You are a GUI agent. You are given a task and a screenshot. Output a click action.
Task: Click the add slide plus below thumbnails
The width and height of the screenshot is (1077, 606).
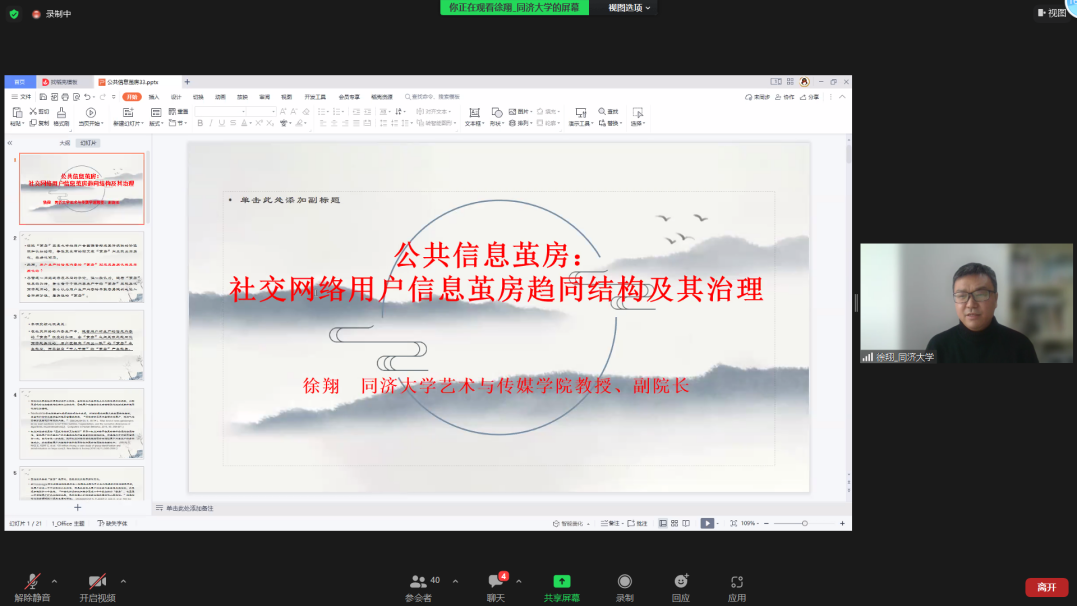pos(78,508)
